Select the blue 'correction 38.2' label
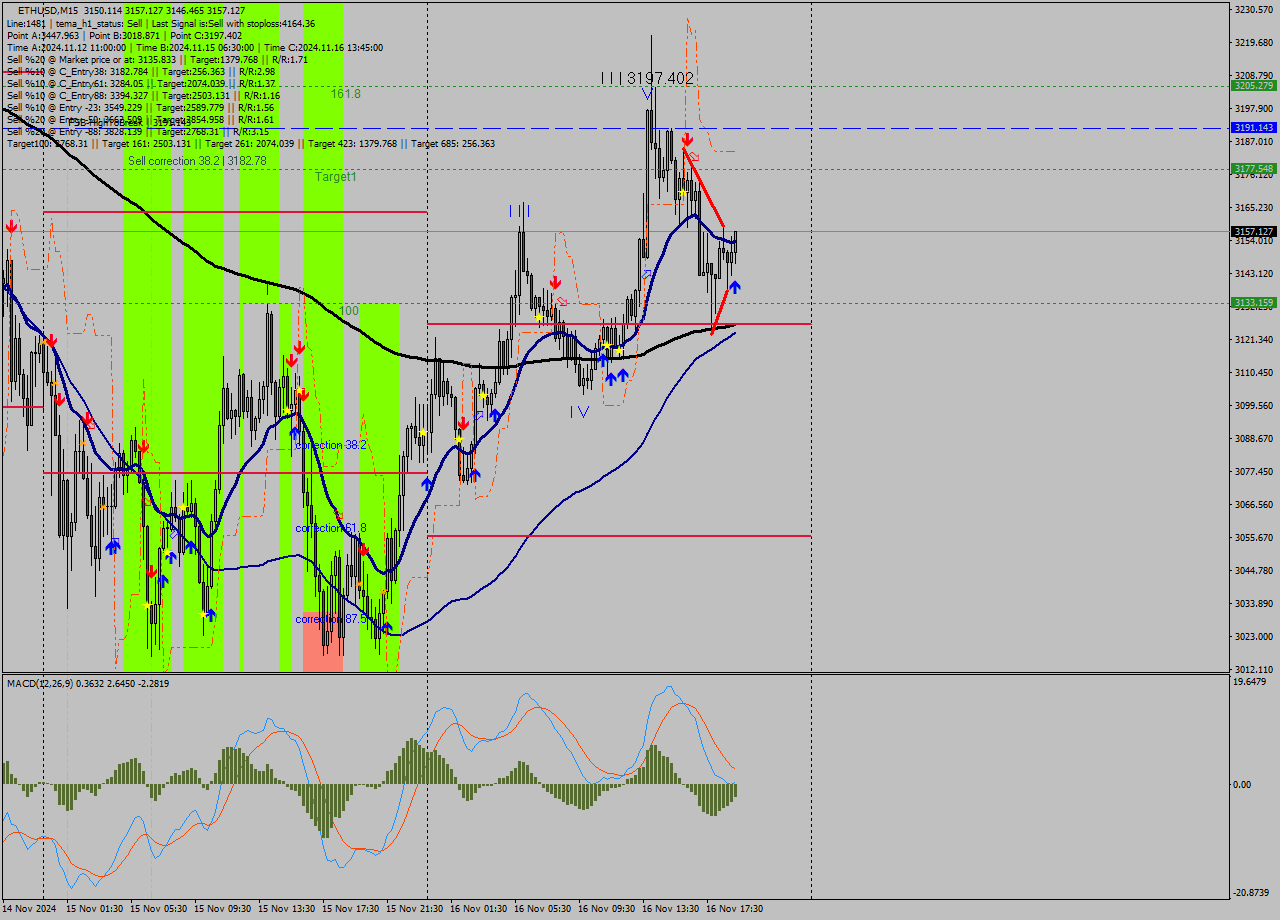This screenshot has width=1280, height=920. (331, 445)
